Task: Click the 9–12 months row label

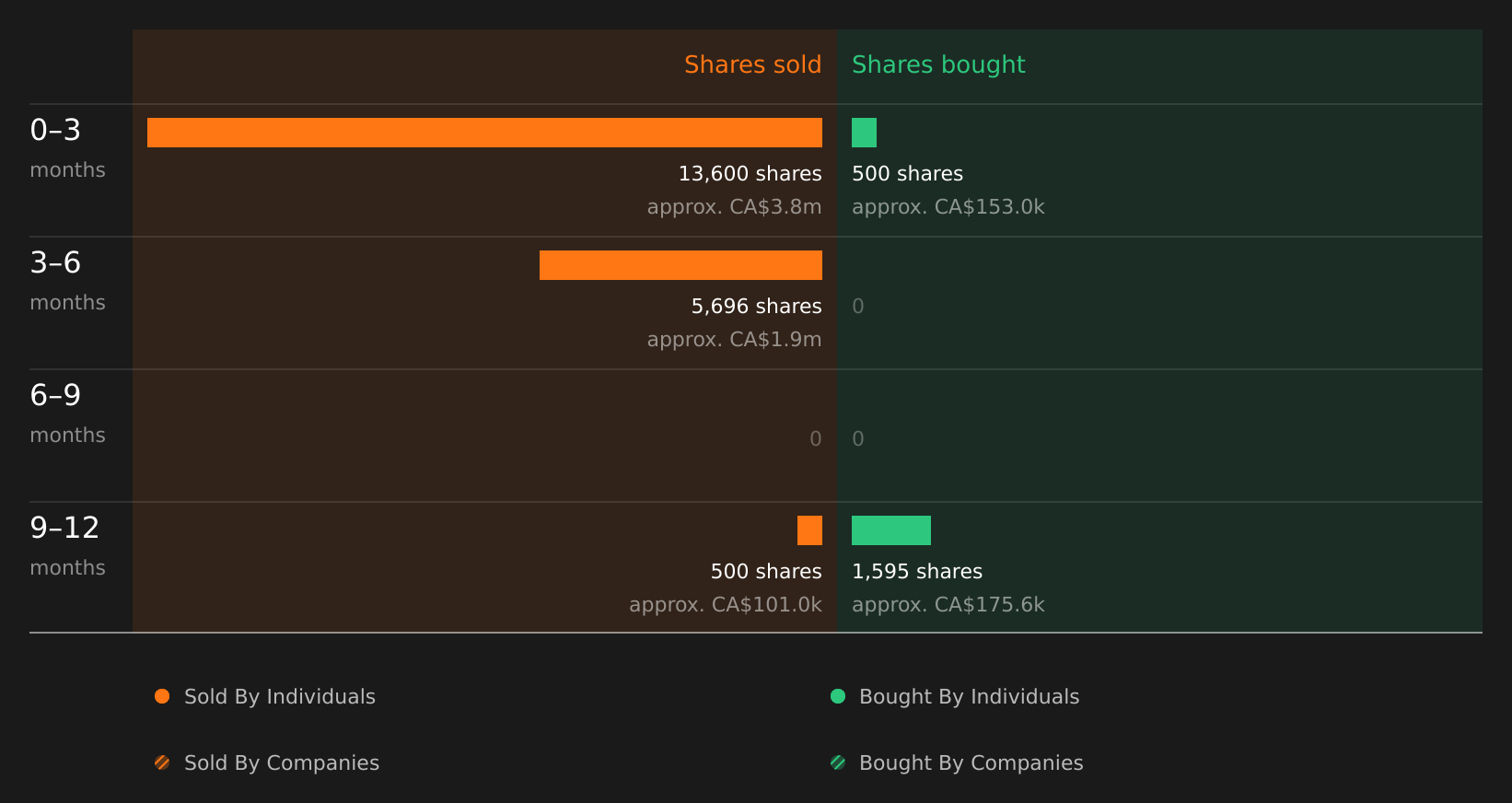Action: pyautogui.click(x=67, y=546)
